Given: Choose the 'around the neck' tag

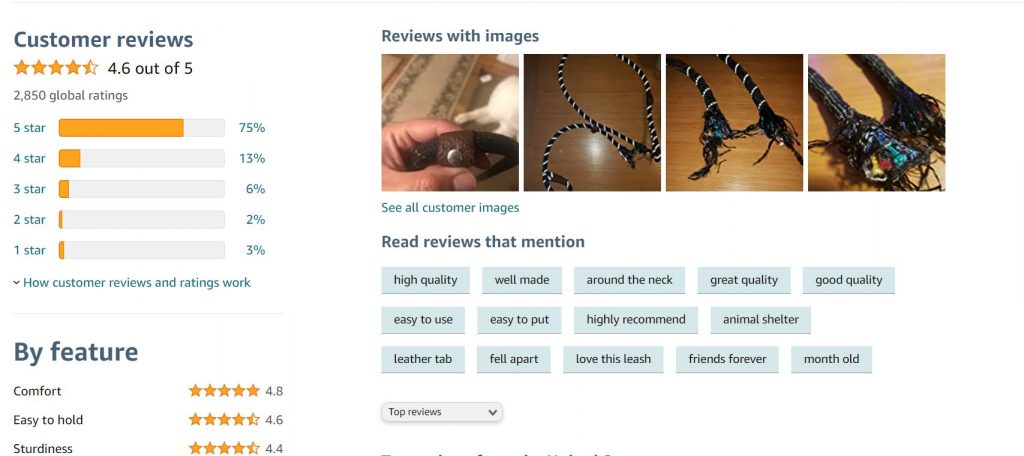Looking at the screenshot, I should (x=630, y=280).
